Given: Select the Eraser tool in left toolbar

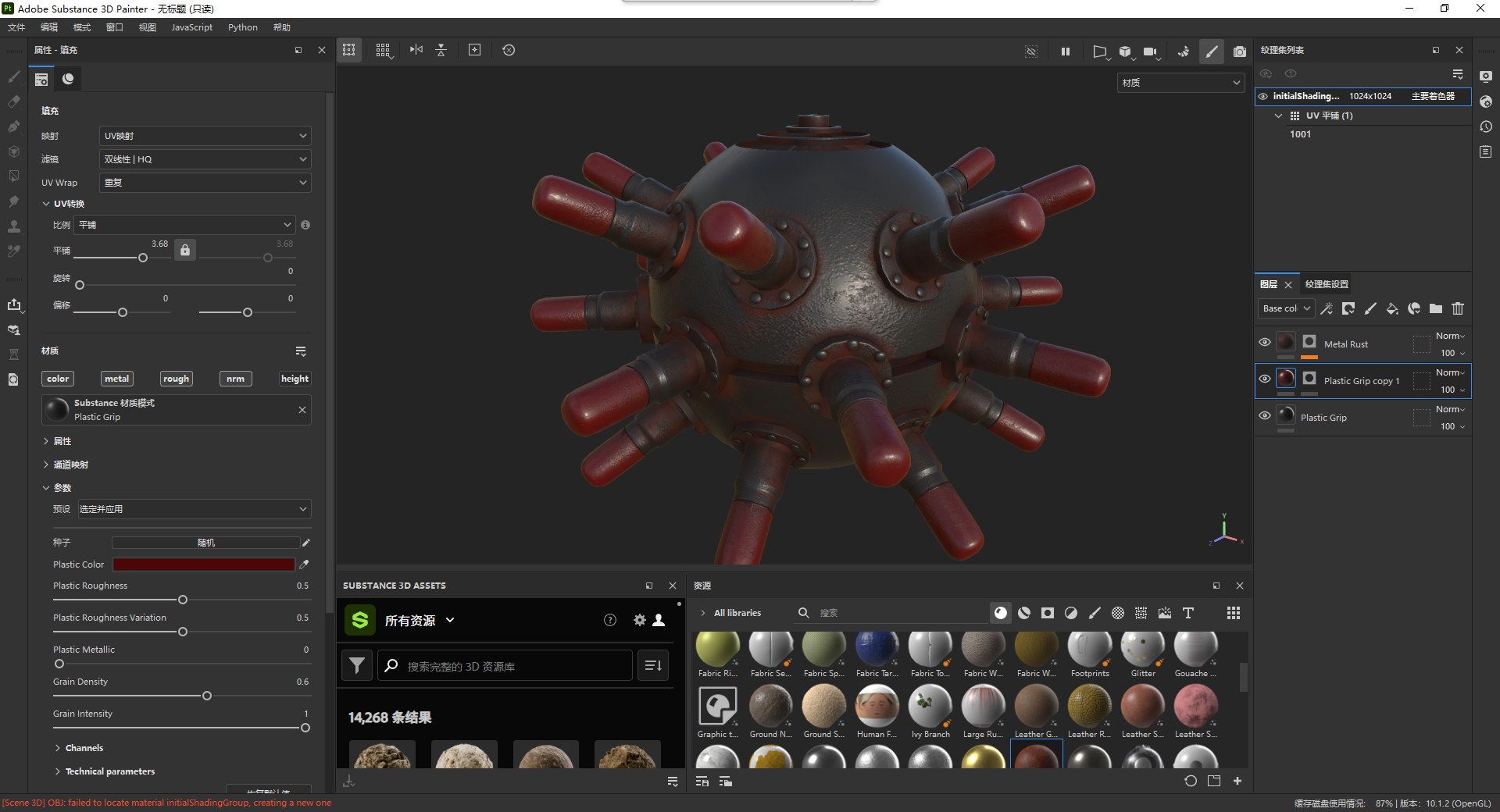Looking at the screenshot, I should point(13,101).
